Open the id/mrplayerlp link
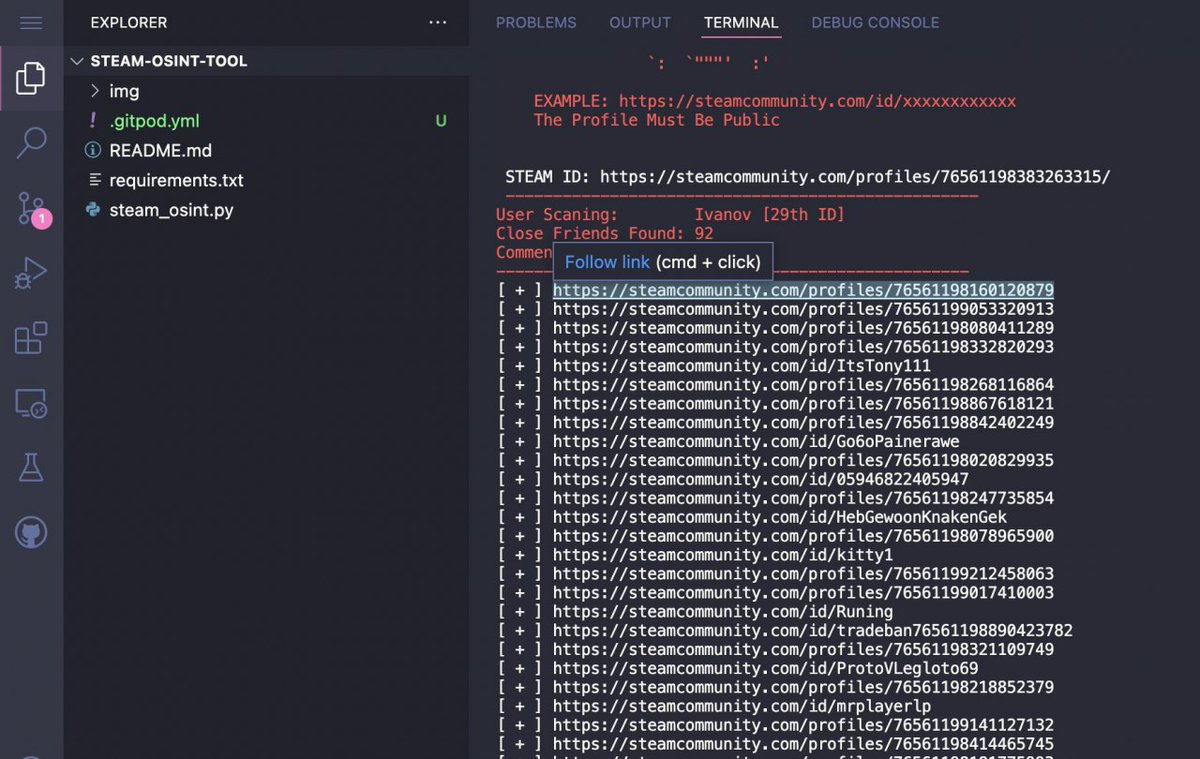Viewport: 1200px width, 759px height. coord(742,707)
